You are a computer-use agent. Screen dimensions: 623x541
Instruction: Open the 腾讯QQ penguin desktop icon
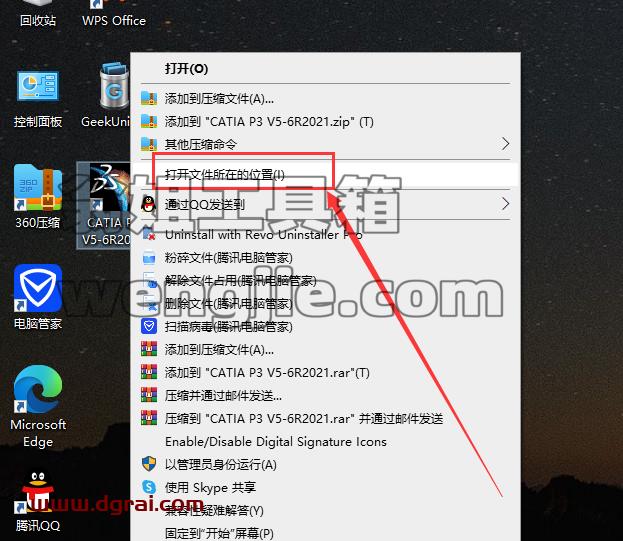pyautogui.click(x=38, y=502)
